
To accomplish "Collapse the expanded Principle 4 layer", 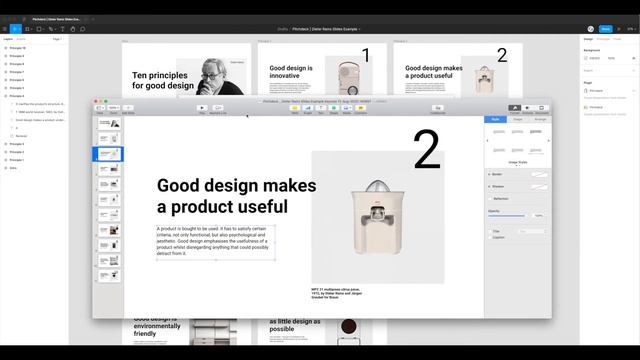I will point(5,96).
